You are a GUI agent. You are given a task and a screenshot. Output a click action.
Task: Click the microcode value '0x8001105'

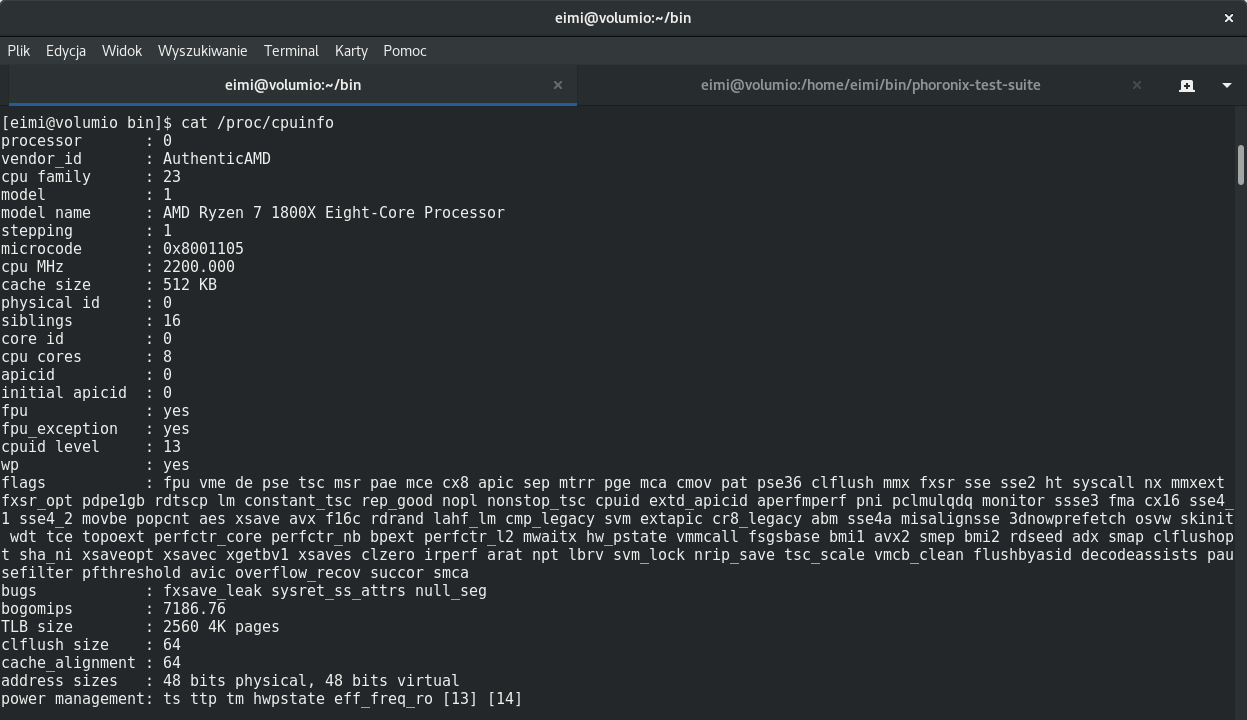tap(203, 248)
